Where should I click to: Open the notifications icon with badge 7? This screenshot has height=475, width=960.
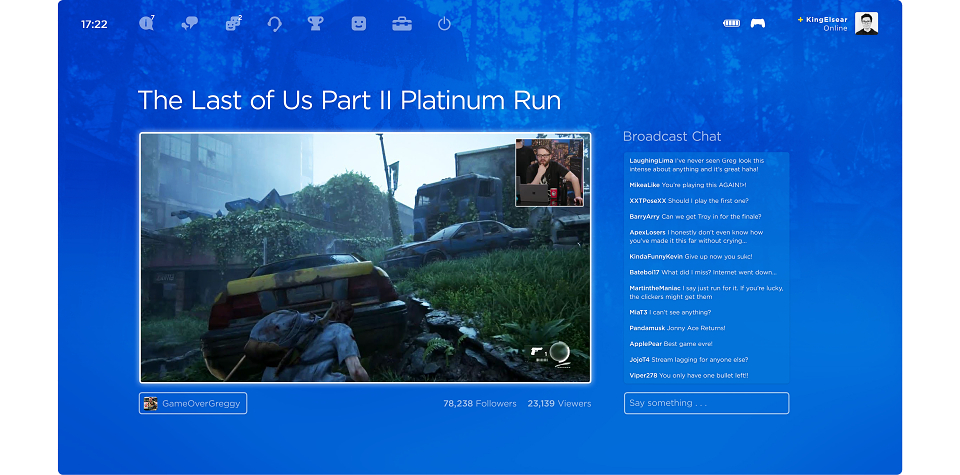tap(146, 23)
